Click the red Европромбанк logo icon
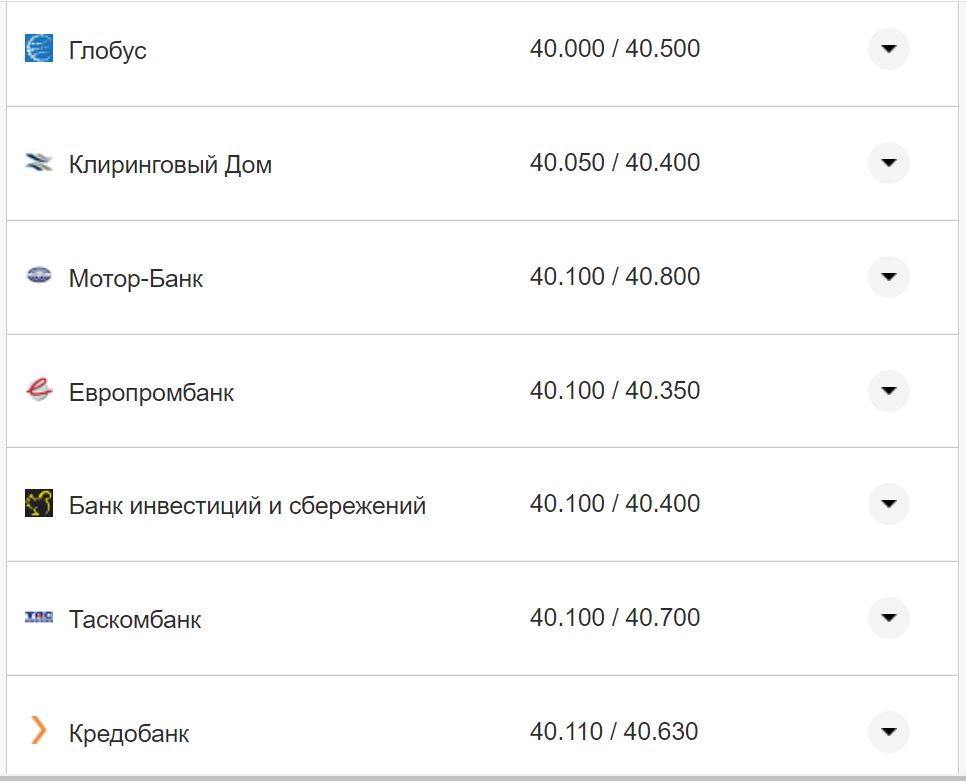 38,391
